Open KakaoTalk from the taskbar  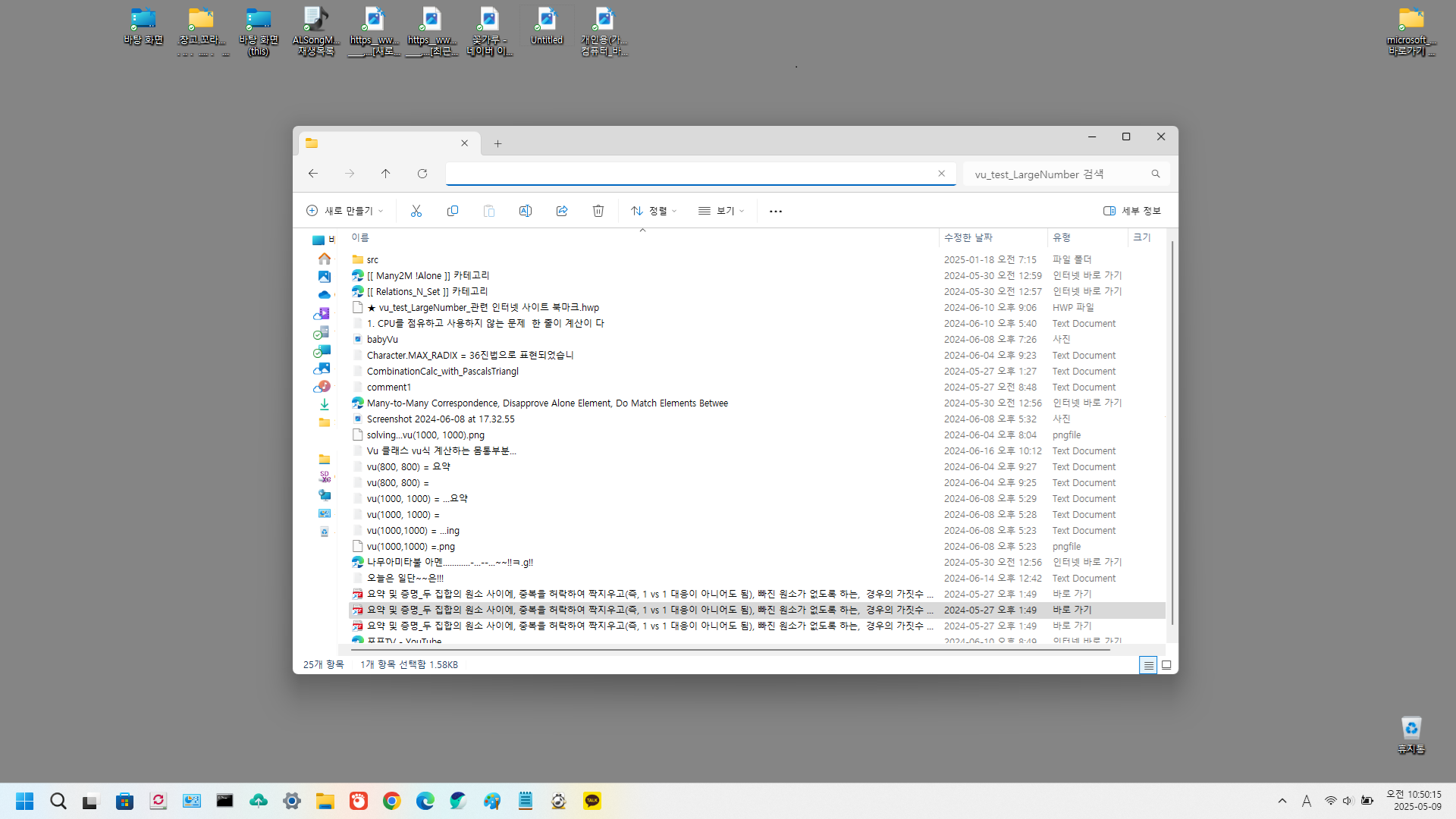tap(592, 801)
